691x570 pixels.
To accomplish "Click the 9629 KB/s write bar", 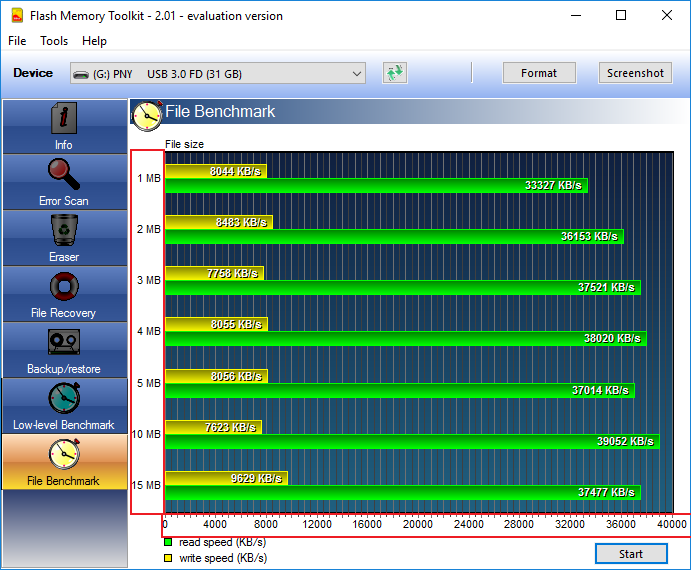I will [227, 478].
